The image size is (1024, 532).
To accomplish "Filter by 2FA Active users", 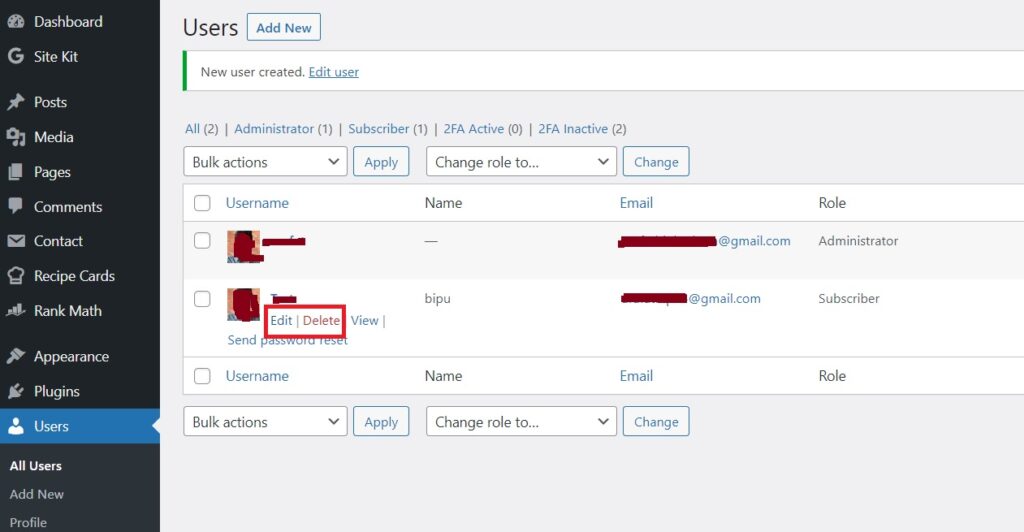I will point(483,129).
